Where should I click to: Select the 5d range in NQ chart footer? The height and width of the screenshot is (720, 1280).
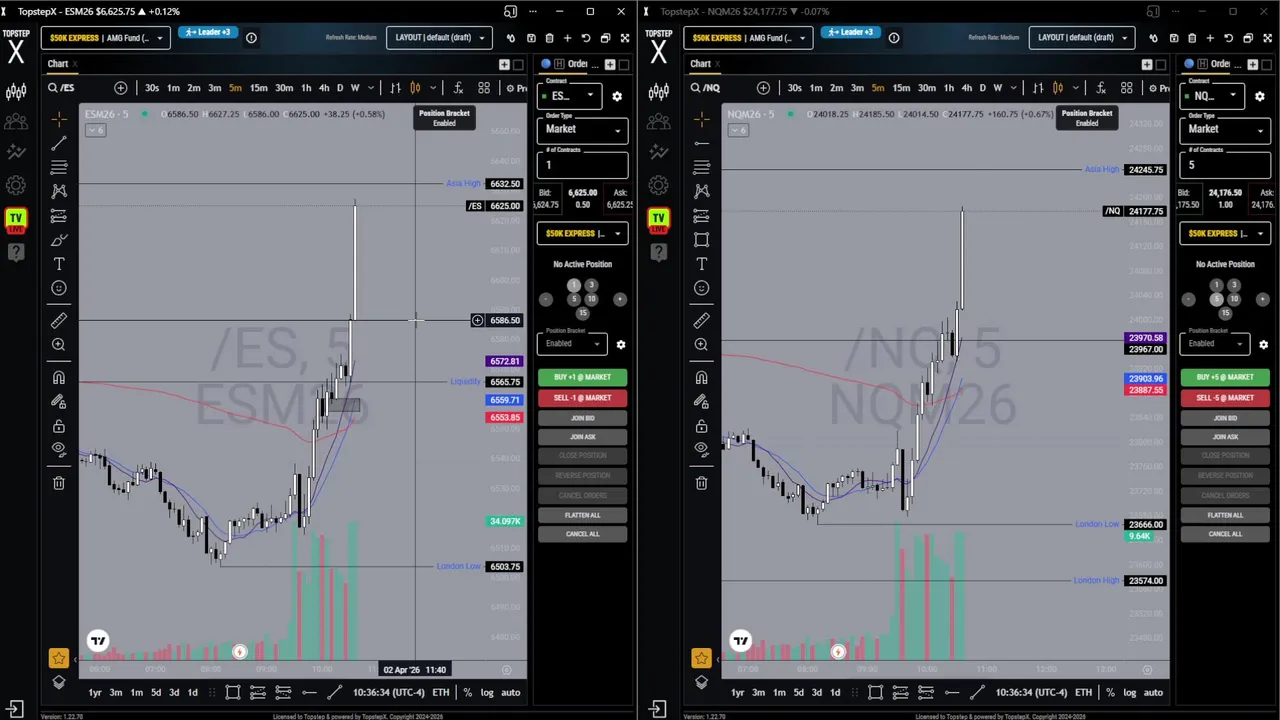(798, 692)
